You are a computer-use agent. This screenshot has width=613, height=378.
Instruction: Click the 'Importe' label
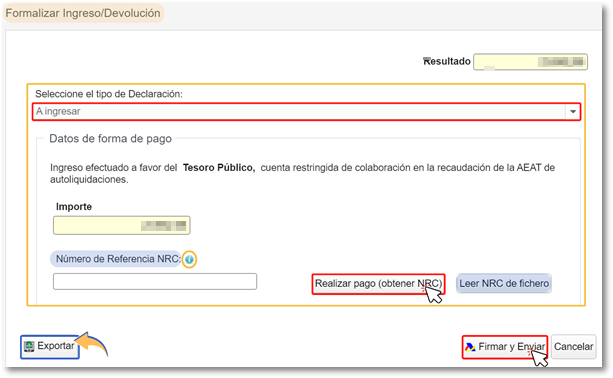(x=74, y=207)
